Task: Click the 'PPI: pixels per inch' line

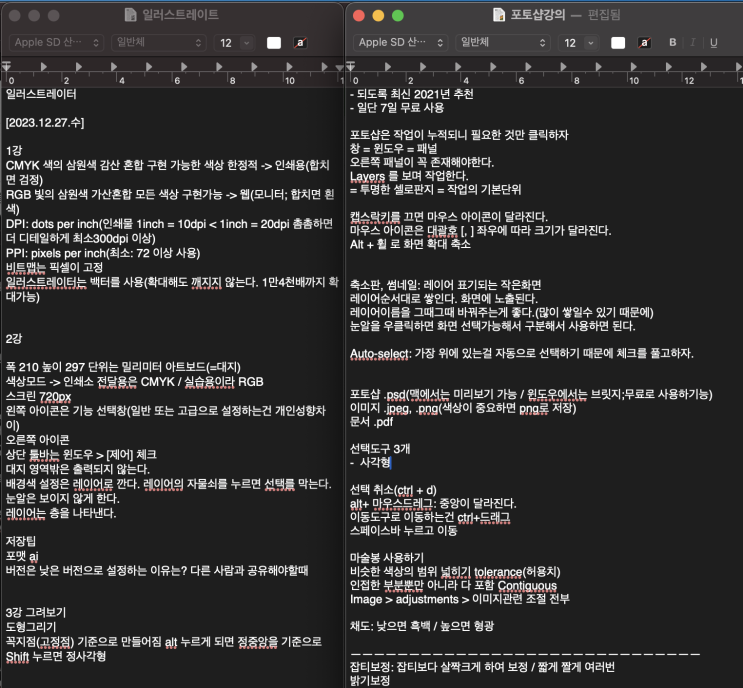Action: 103,253
